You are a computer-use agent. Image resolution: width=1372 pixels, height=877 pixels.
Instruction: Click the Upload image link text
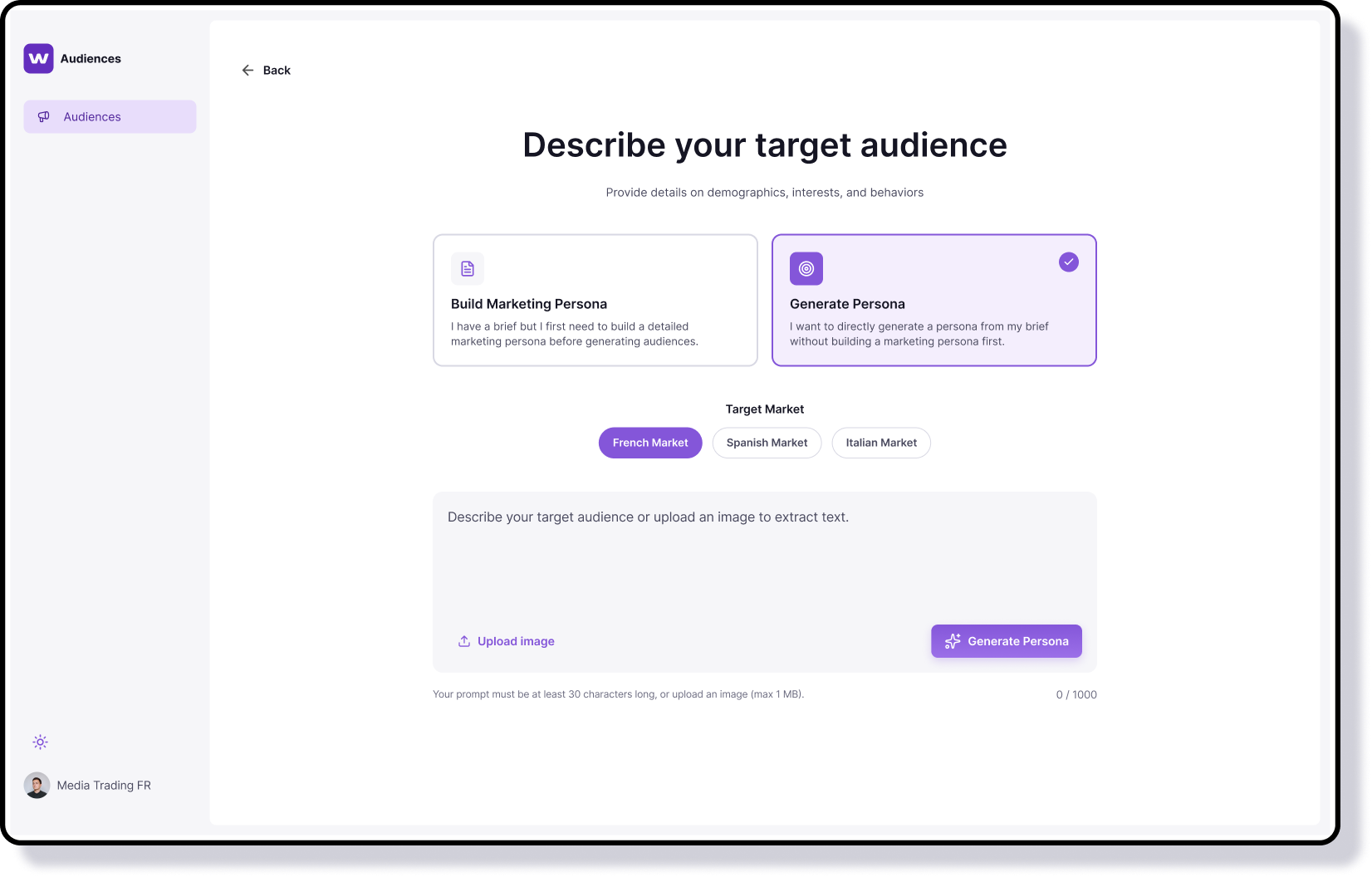(x=516, y=641)
